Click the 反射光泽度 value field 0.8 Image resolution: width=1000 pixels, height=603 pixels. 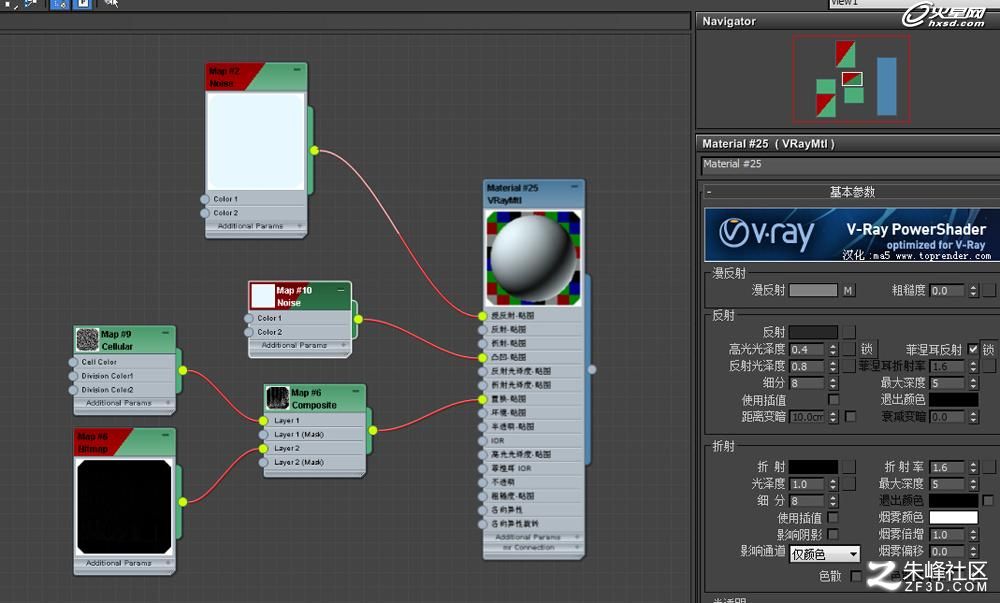807,366
